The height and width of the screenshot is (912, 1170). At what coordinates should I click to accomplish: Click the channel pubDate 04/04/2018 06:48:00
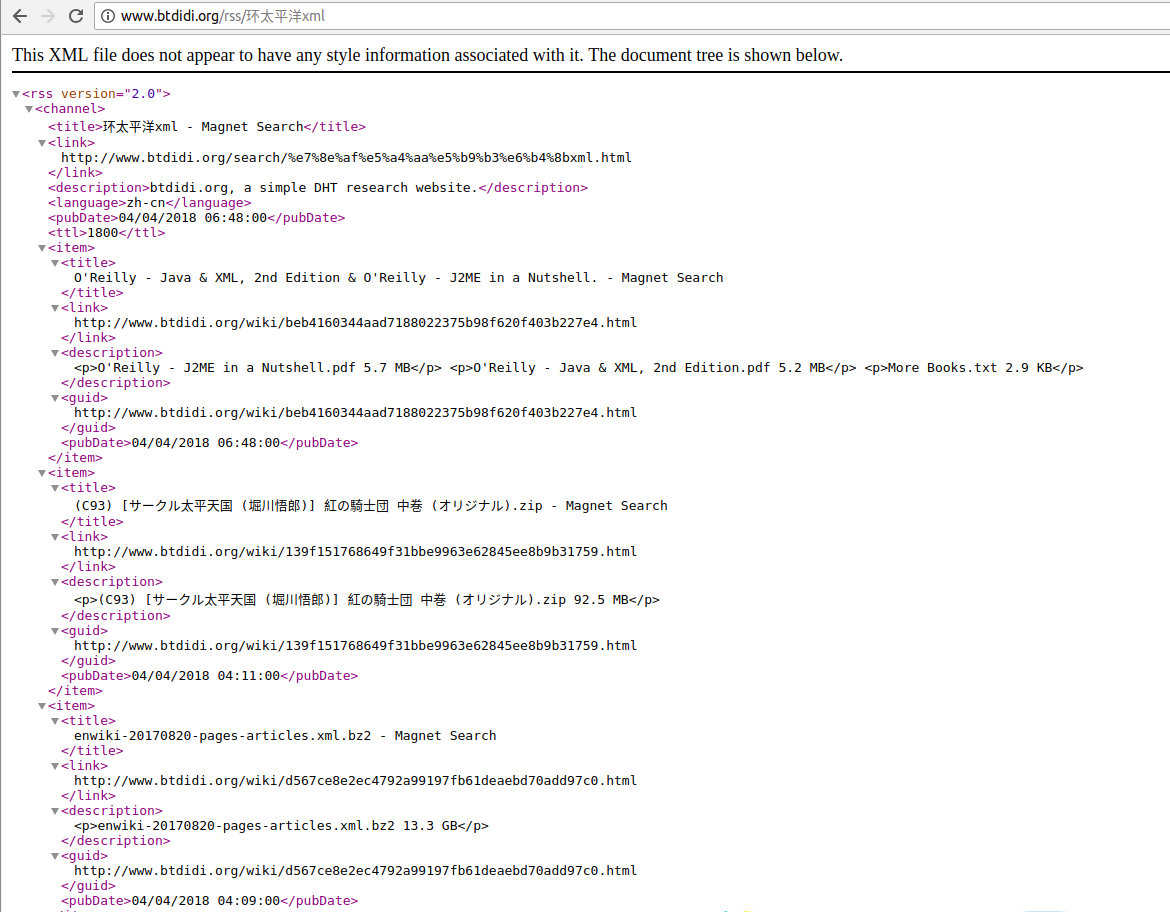(193, 218)
